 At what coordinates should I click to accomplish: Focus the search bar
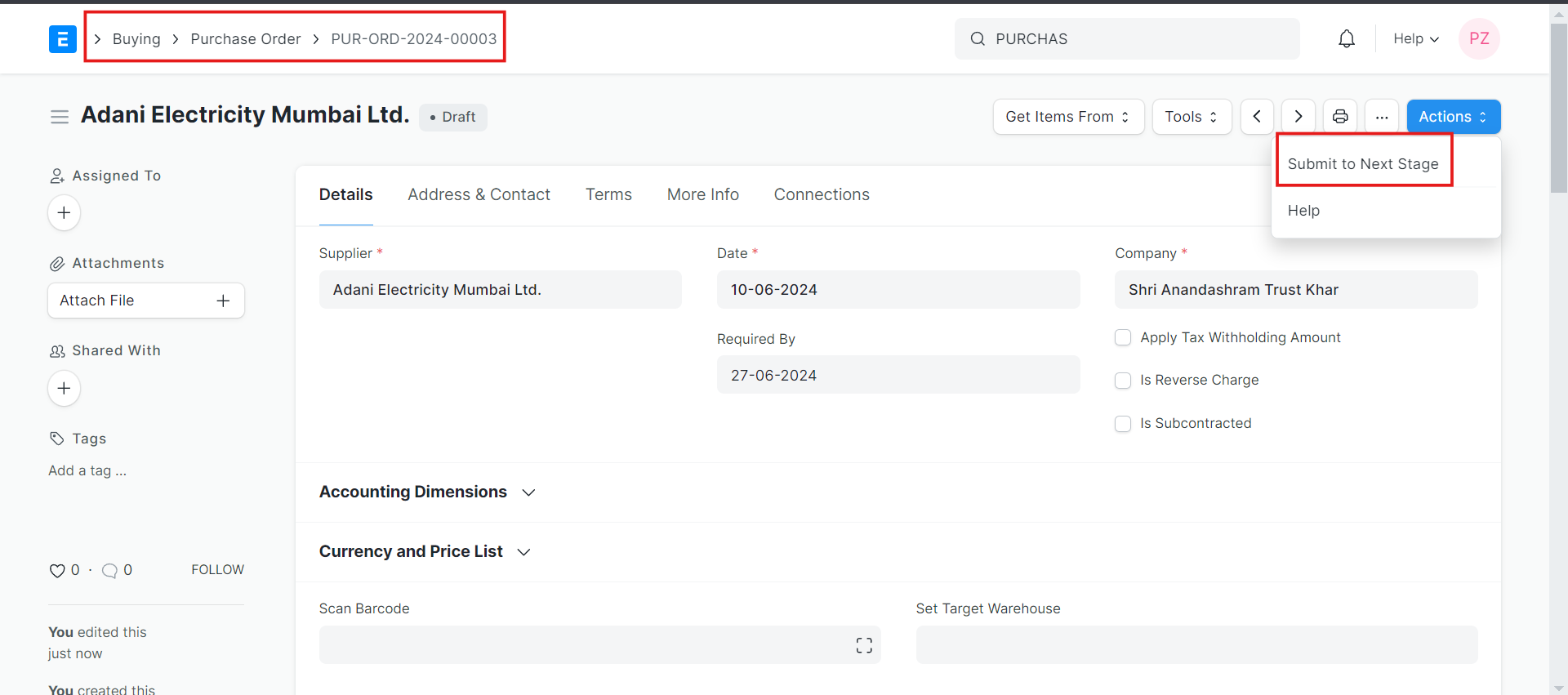(x=1127, y=38)
